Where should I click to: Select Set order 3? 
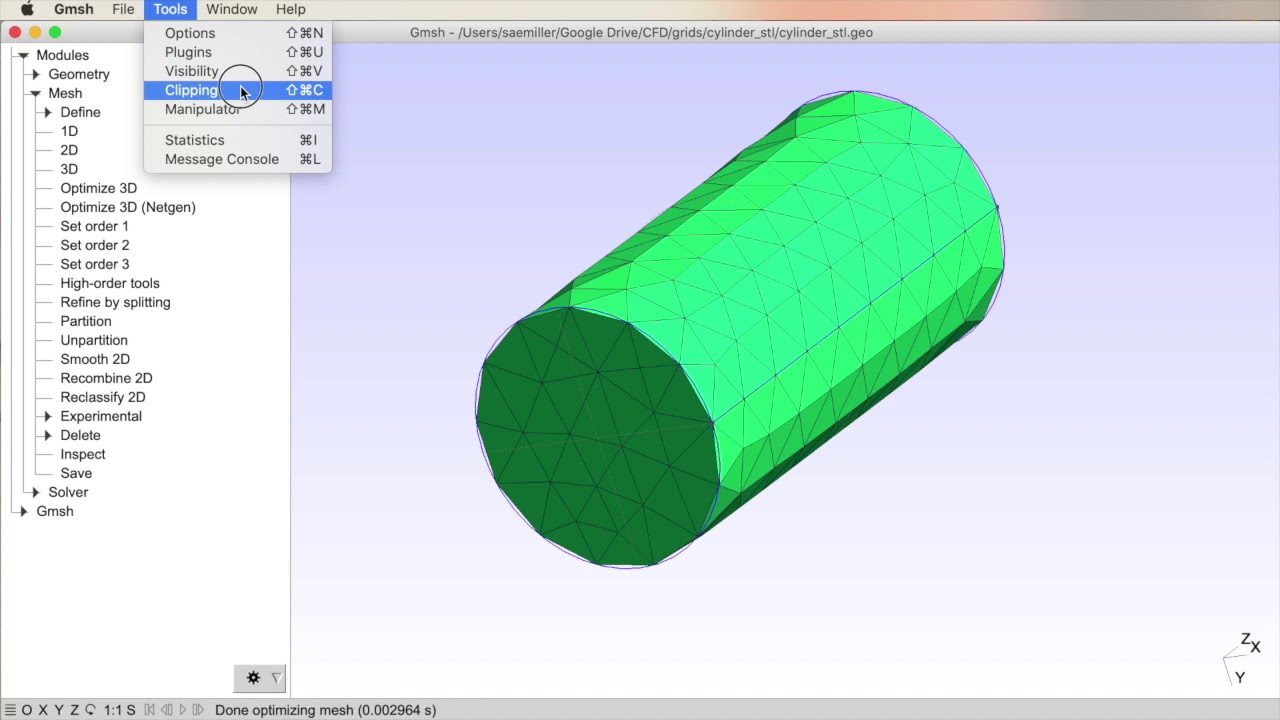(x=94, y=264)
